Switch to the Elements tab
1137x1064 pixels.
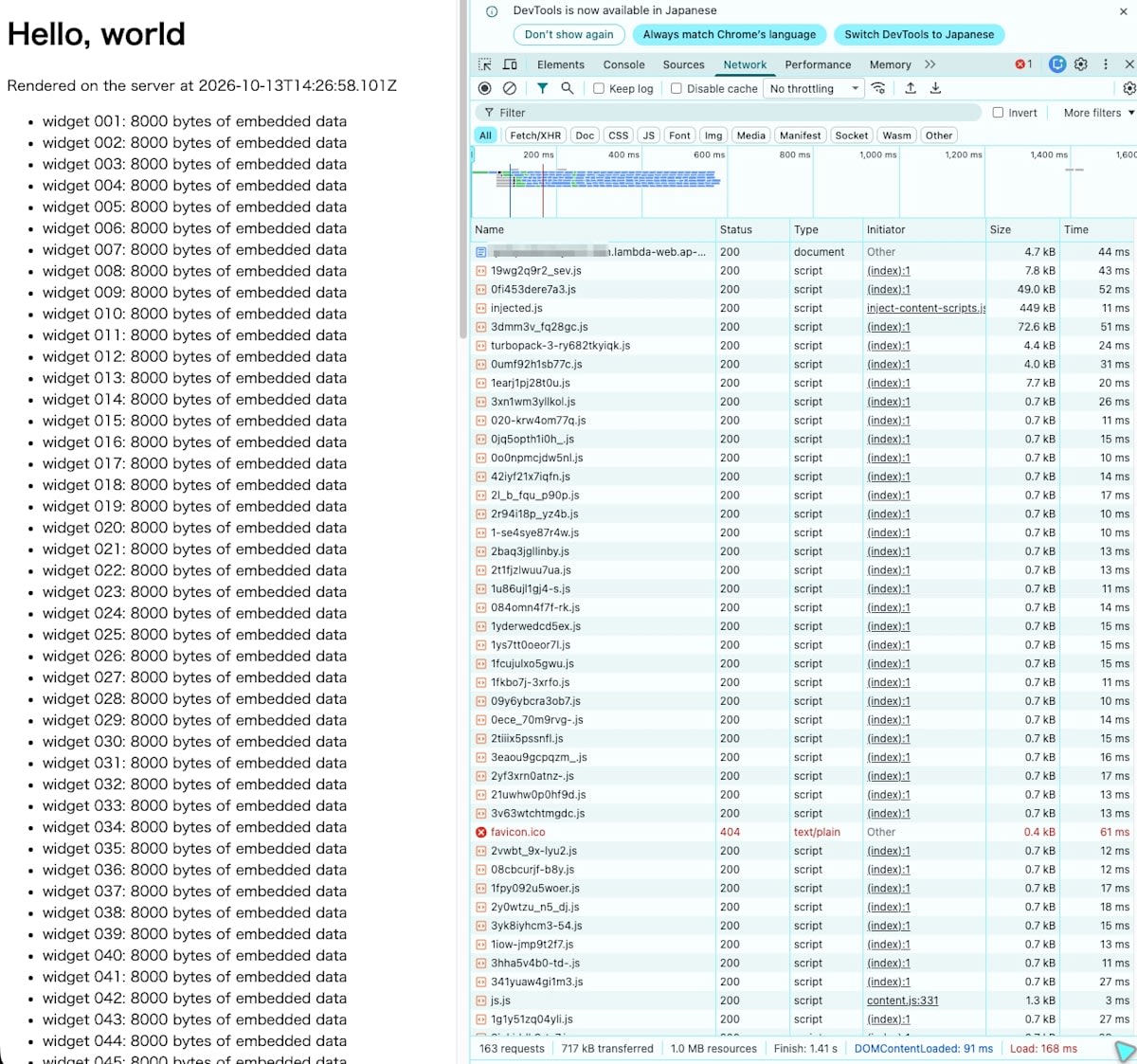[x=561, y=64]
